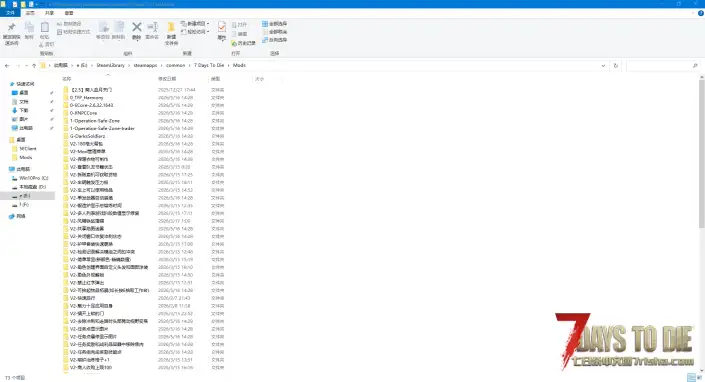Switch to large icons view in status bar

(x=699, y=378)
